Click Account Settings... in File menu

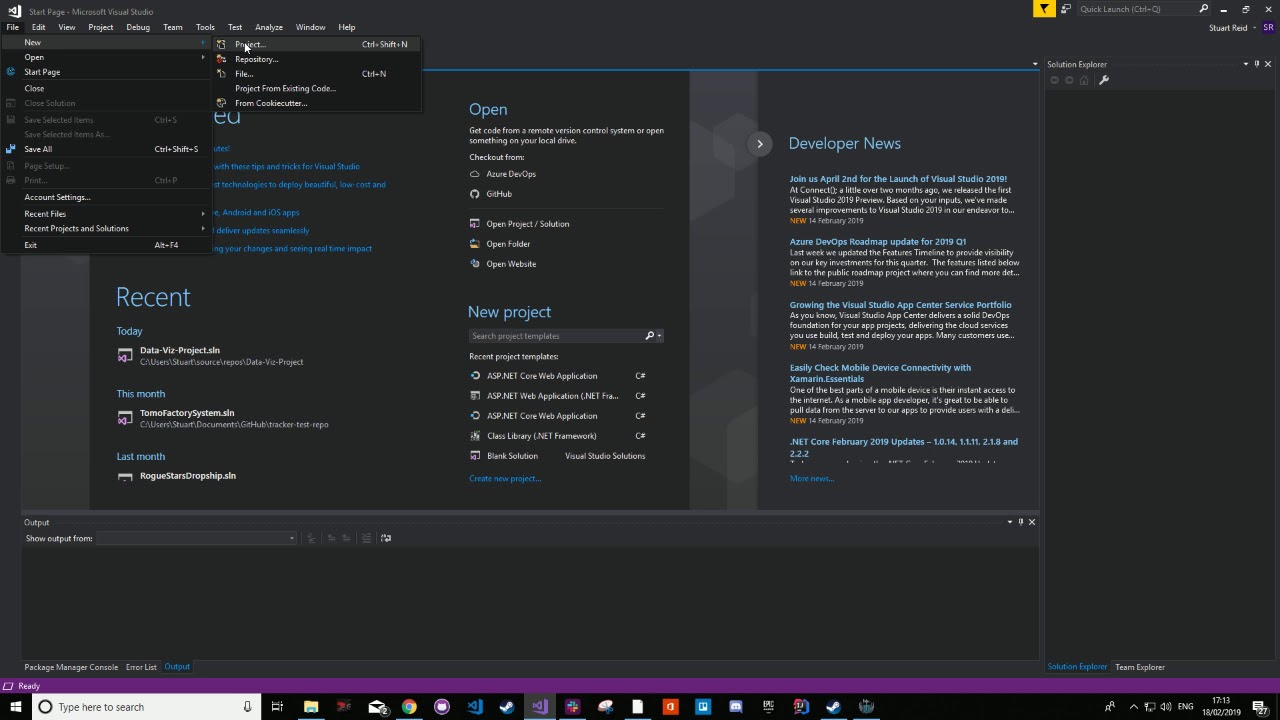[106, 197]
